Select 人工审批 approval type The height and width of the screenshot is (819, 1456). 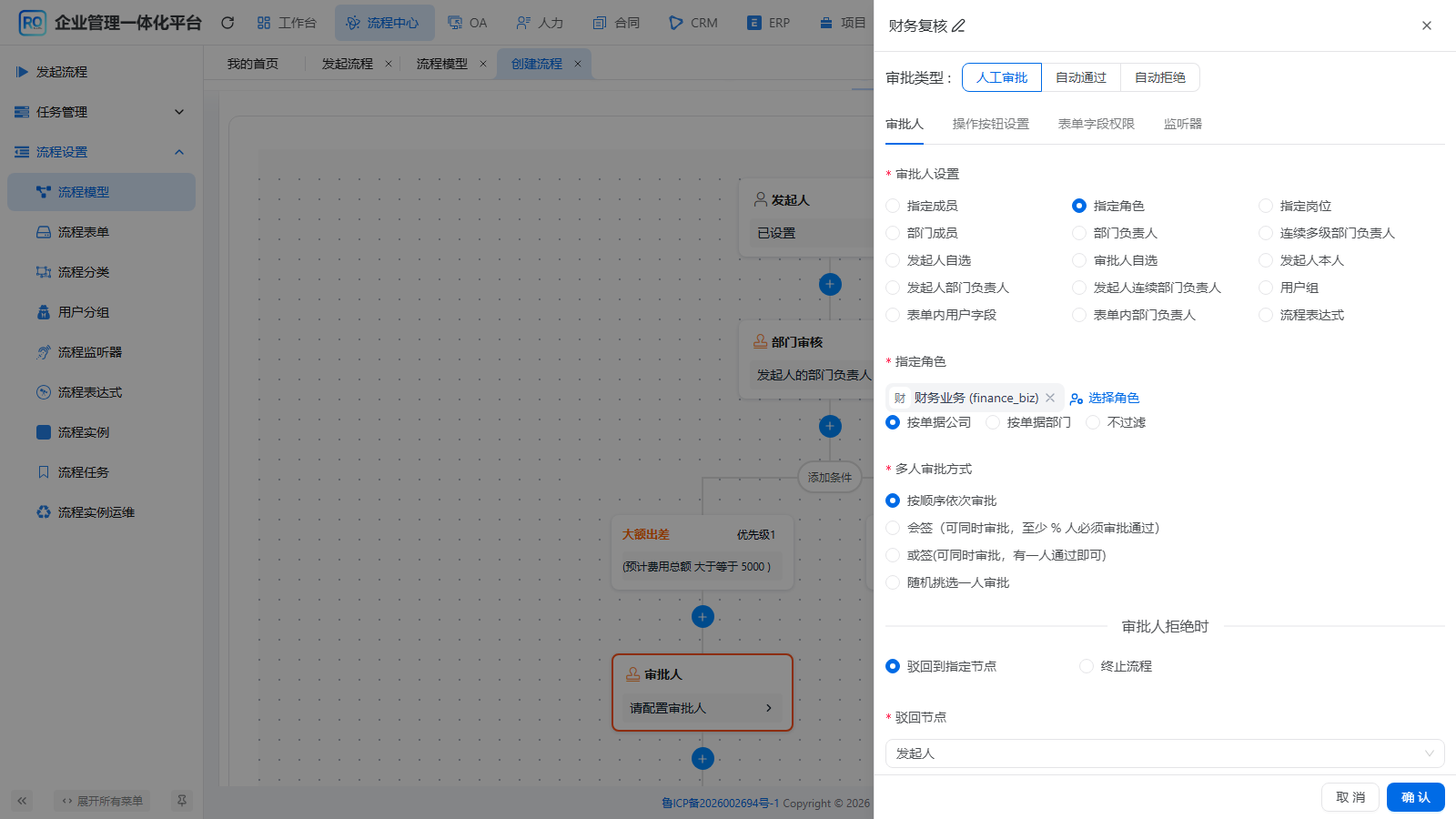(x=1002, y=77)
